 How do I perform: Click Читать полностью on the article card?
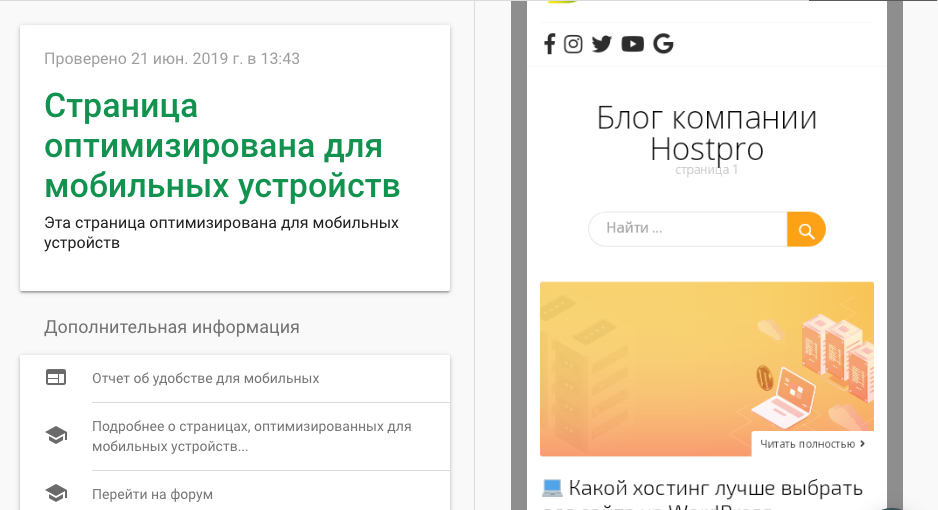coord(812,444)
